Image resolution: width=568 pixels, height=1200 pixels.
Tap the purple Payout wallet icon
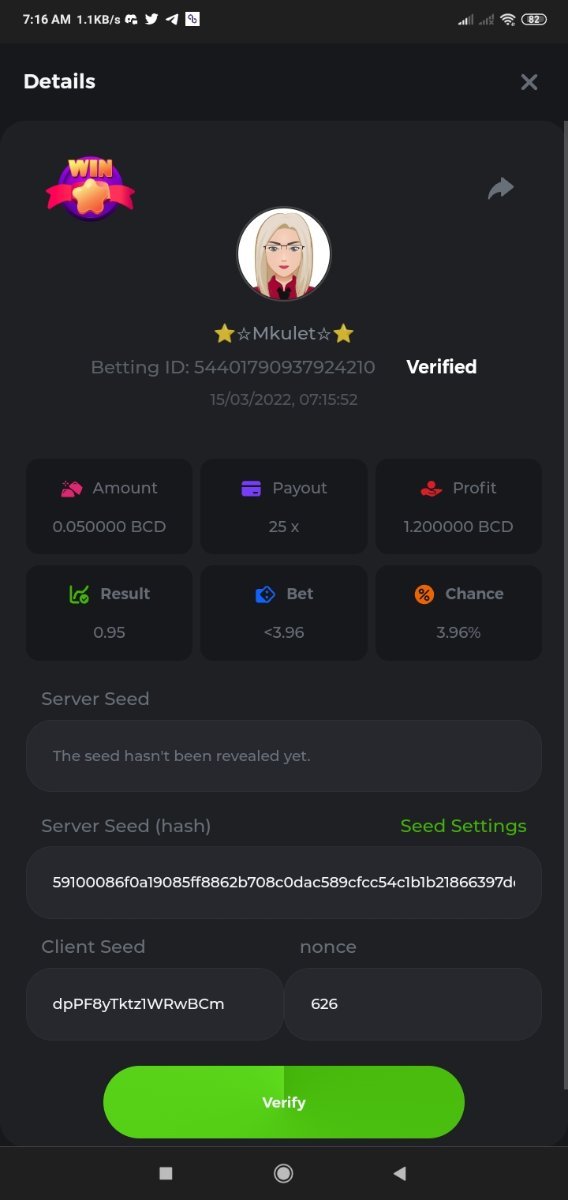click(251, 488)
